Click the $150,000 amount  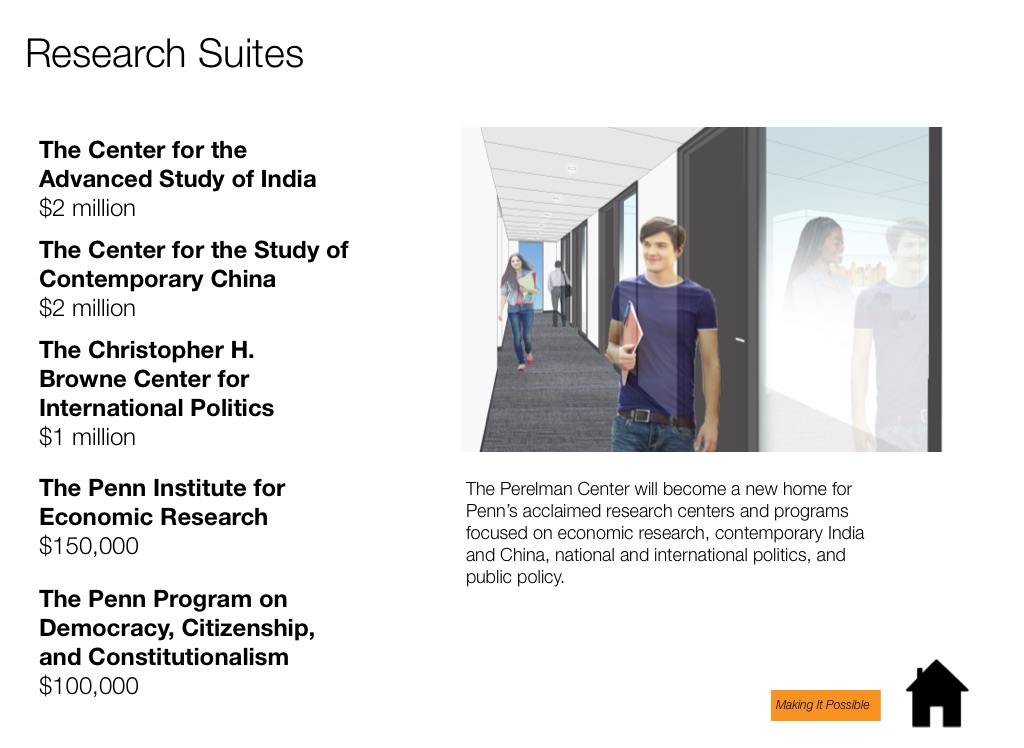[89, 546]
